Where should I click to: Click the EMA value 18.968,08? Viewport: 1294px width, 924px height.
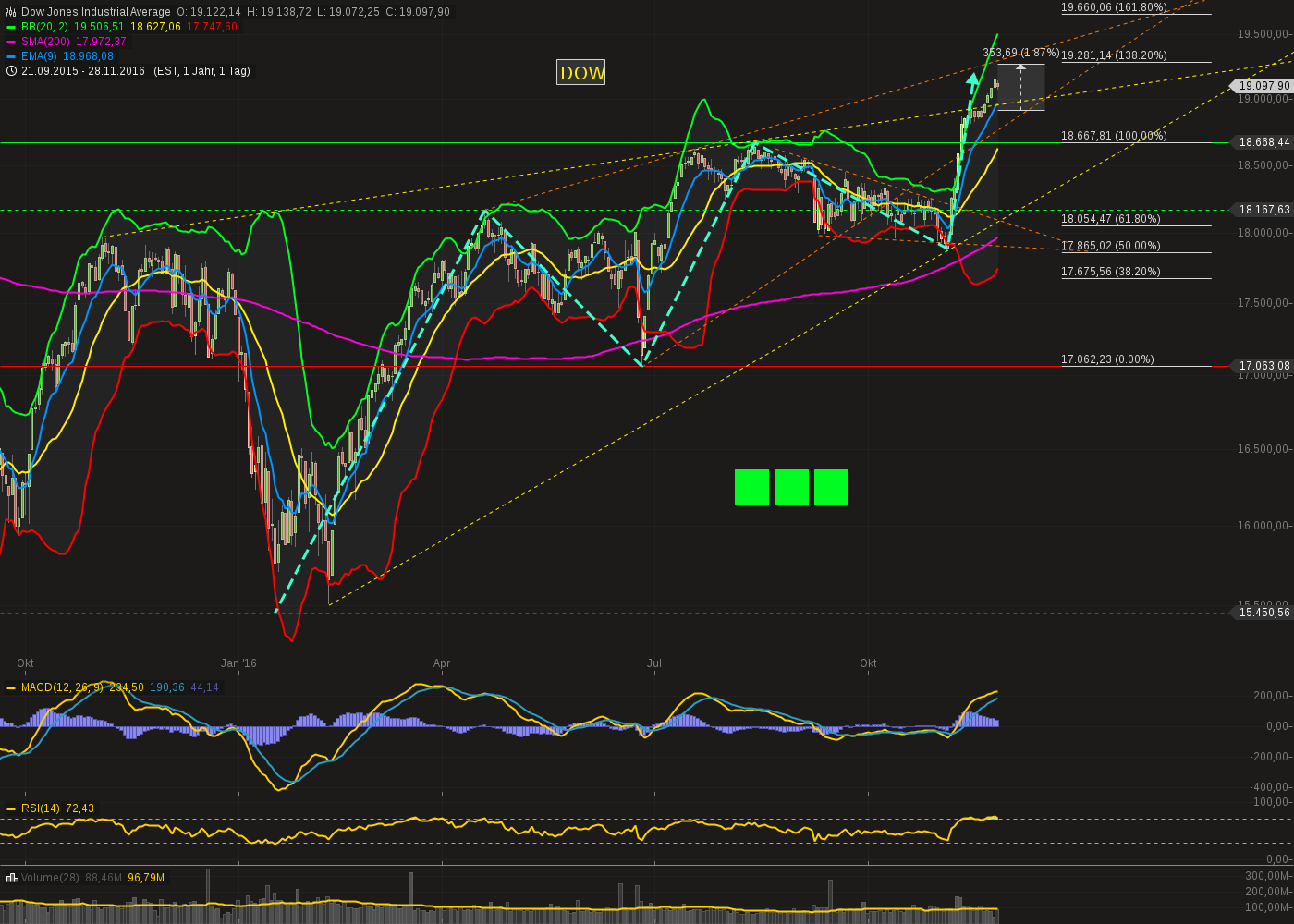click(x=89, y=56)
